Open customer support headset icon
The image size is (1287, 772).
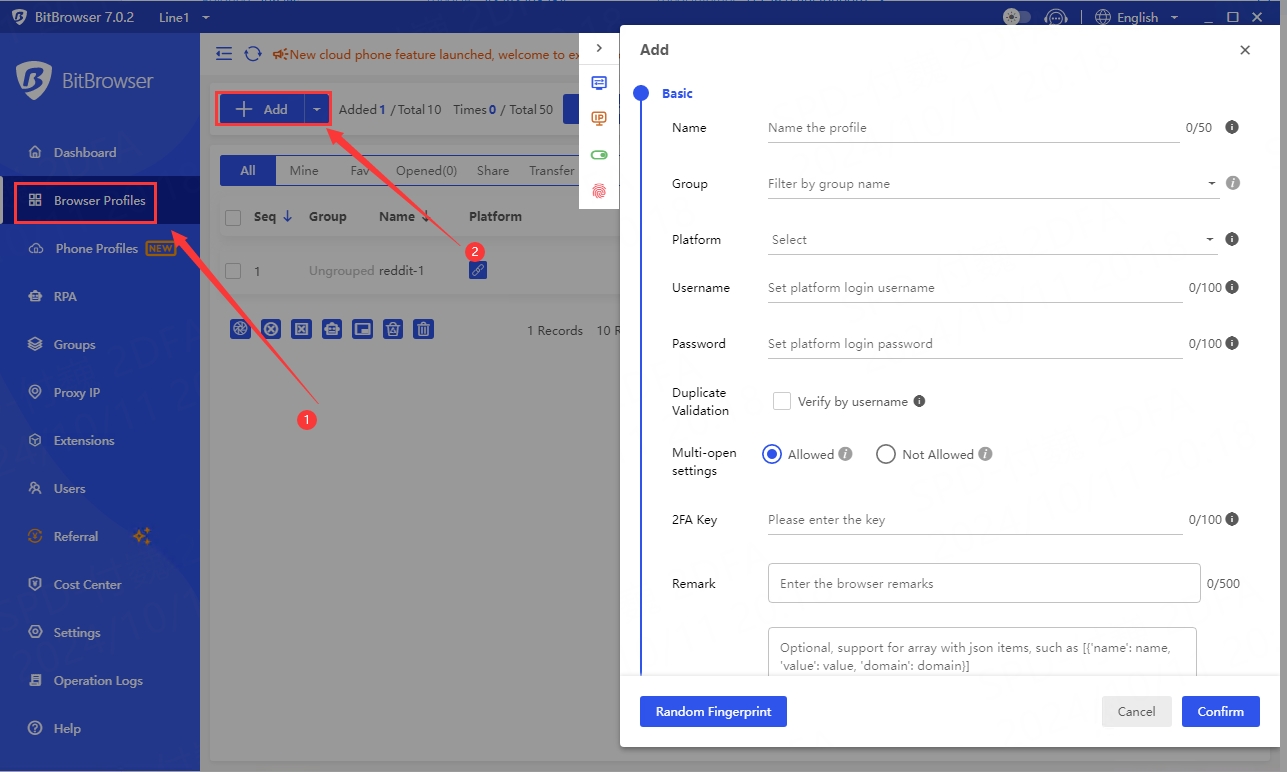click(x=1055, y=17)
